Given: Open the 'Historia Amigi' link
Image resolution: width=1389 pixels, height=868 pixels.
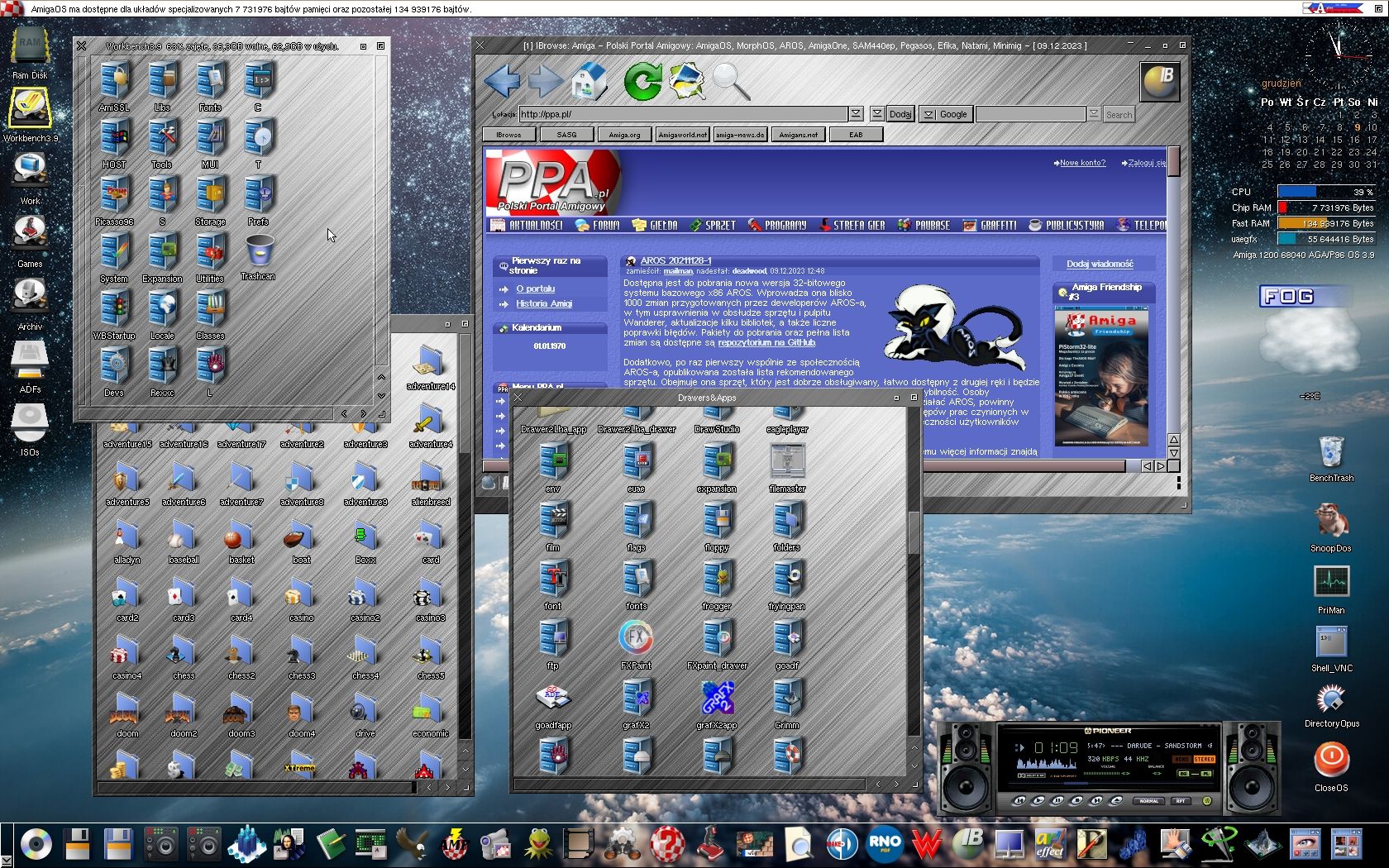Looking at the screenshot, I should 544,303.
